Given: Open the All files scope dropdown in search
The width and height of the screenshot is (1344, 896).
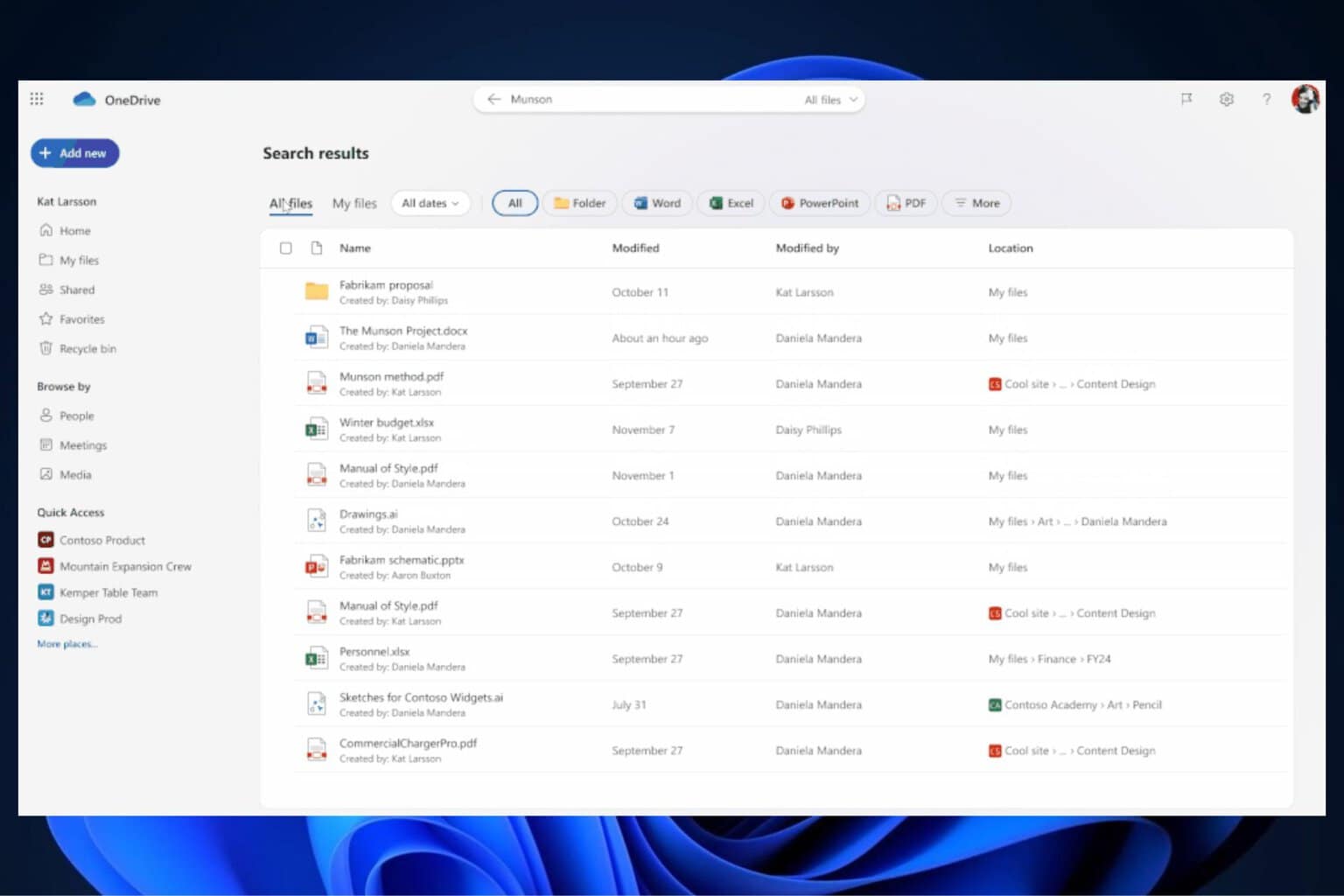Looking at the screenshot, I should (830, 100).
